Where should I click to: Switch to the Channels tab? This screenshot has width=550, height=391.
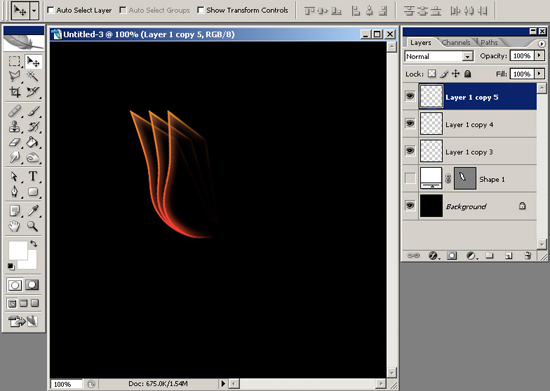point(456,42)
